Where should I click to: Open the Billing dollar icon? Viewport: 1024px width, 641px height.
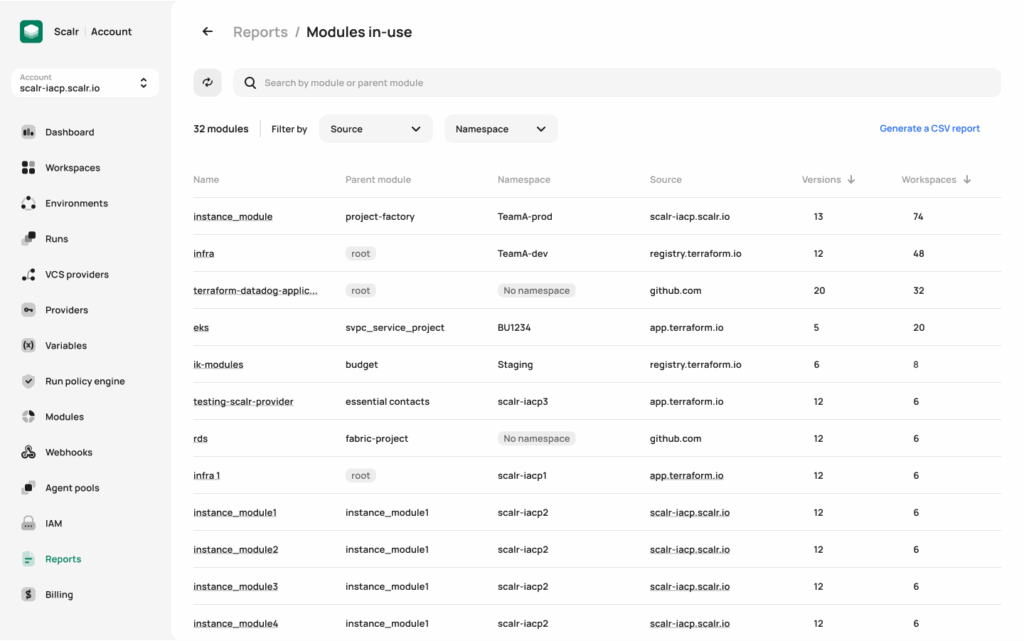click(28, 595)
